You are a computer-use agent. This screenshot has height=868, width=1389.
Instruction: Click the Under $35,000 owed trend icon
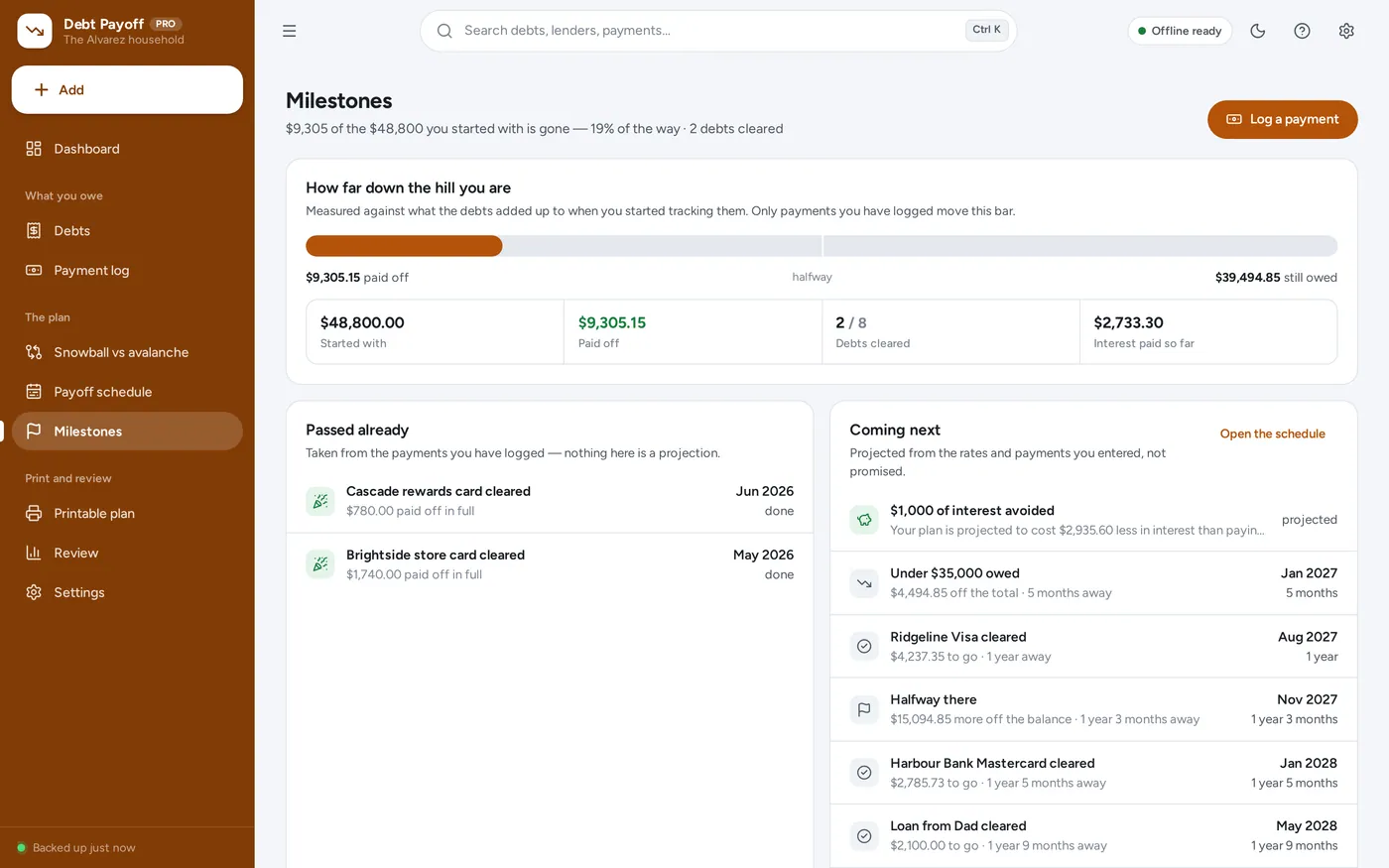pos(864,583)
